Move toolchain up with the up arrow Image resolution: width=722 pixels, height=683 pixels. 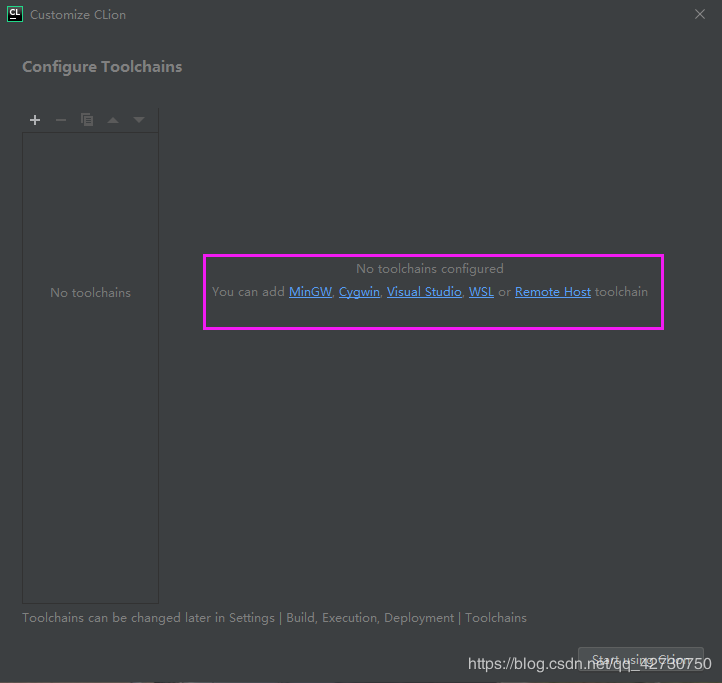click(113, 120)
